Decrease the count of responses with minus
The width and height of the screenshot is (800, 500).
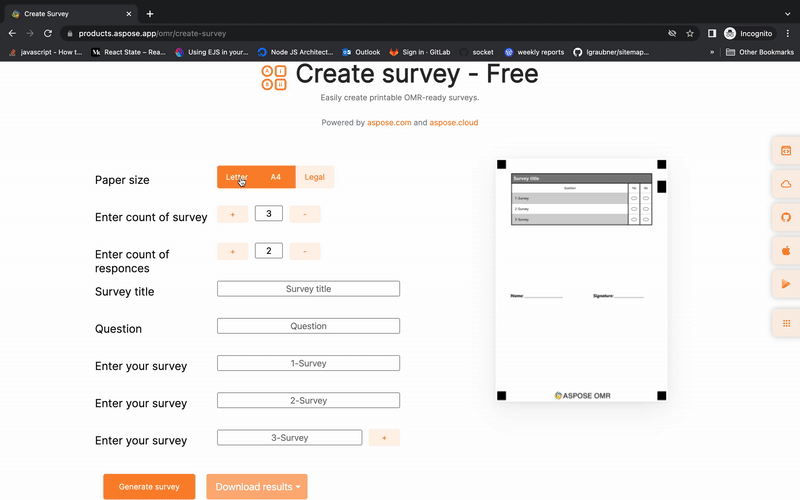(305, 251)
